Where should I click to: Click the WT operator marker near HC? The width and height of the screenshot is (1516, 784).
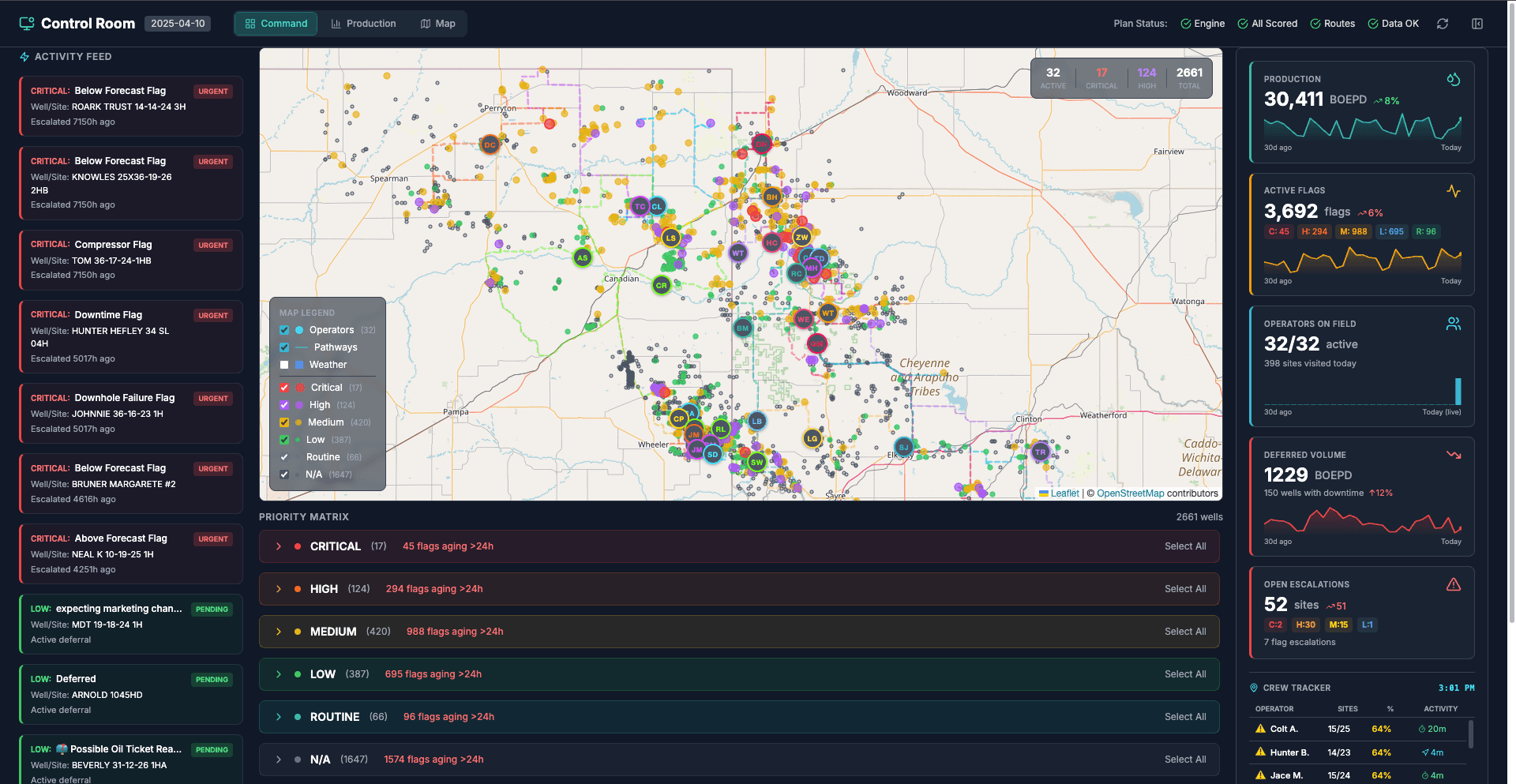[737, 253]
